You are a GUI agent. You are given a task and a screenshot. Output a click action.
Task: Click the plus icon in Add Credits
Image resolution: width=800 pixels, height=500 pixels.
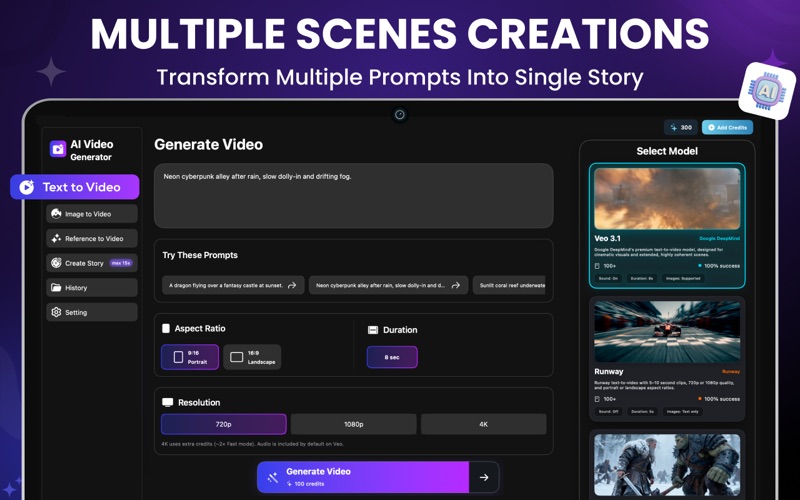tap(711, 128)
